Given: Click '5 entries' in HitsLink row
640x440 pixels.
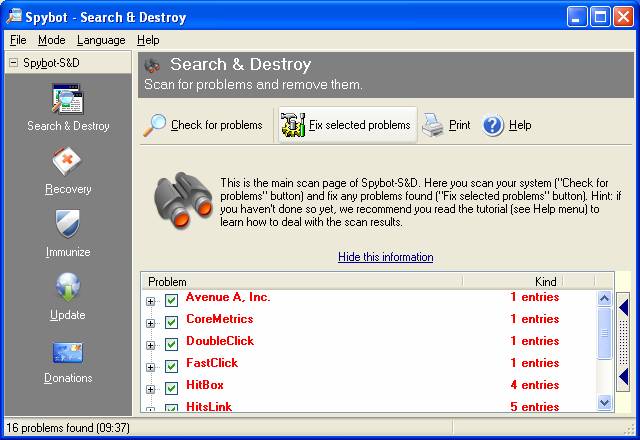Looking at the screenshot, I should tap(535, 407).
